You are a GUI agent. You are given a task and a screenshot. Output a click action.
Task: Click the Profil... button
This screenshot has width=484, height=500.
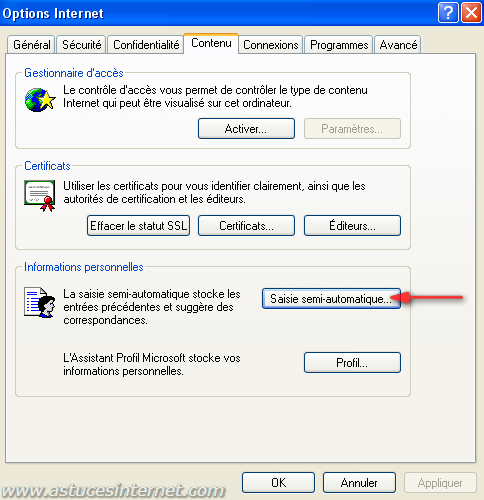click(352, 362)
